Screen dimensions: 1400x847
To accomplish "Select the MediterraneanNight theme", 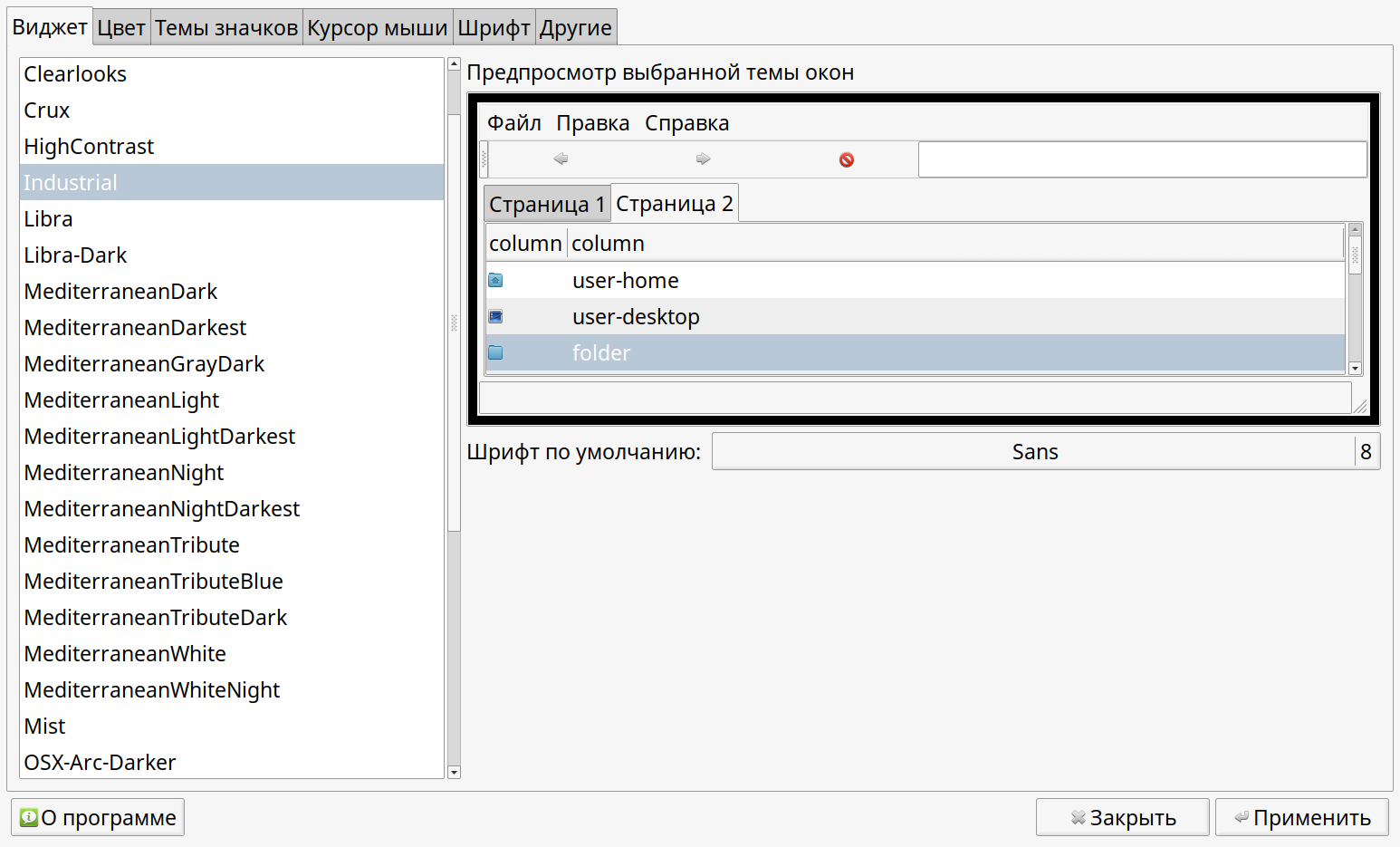I will [x=124, y=473].
